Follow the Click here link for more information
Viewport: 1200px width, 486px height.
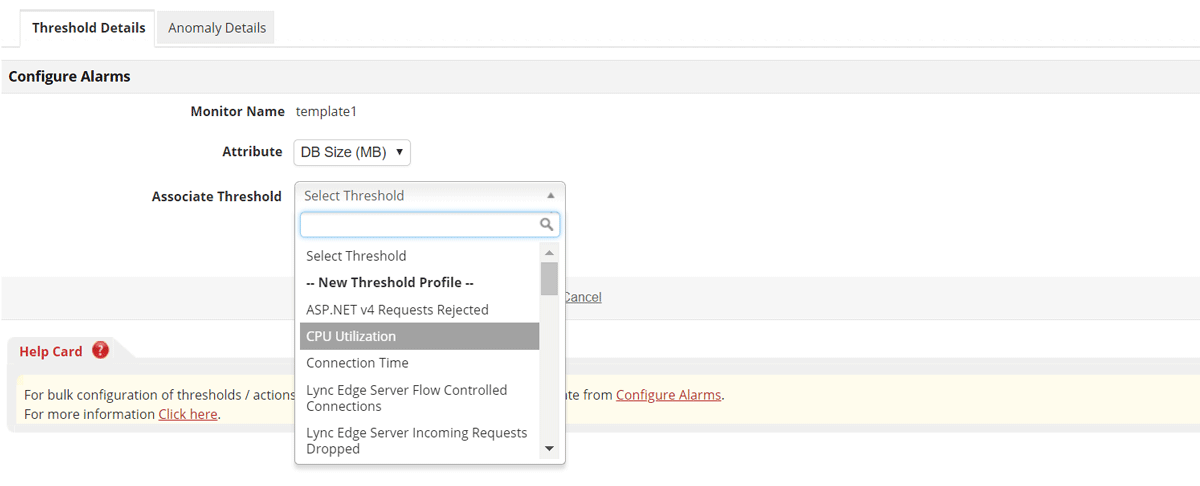pyautogui.click(x=188, y=414)
